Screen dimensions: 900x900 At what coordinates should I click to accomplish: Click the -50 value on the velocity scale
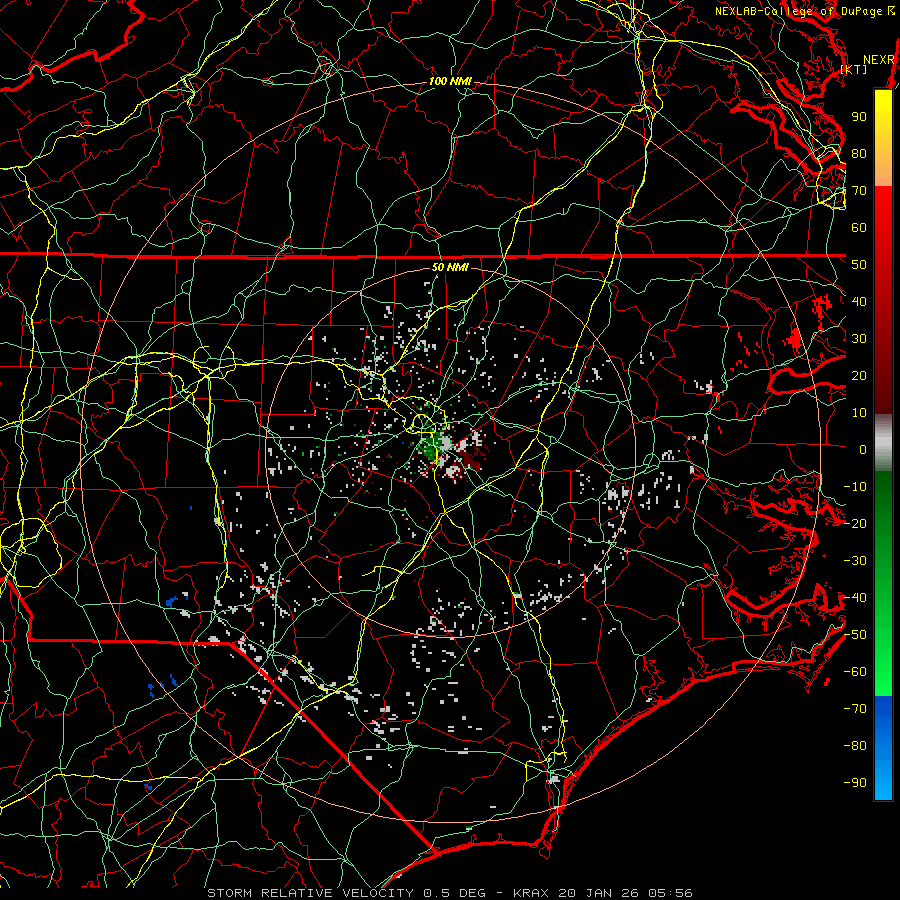pos(855,635)
